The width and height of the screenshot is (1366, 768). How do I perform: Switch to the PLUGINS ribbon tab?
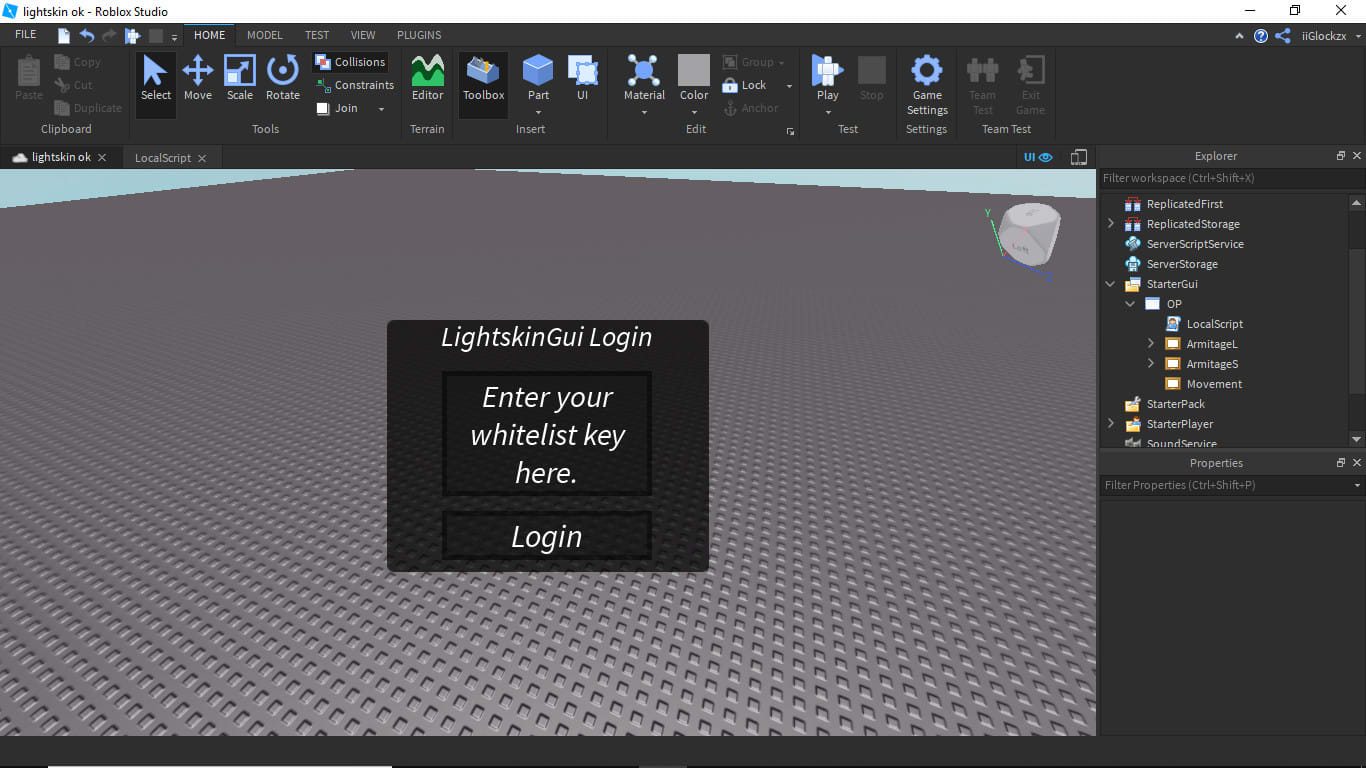pyautogui.click(x=419, y=35)
